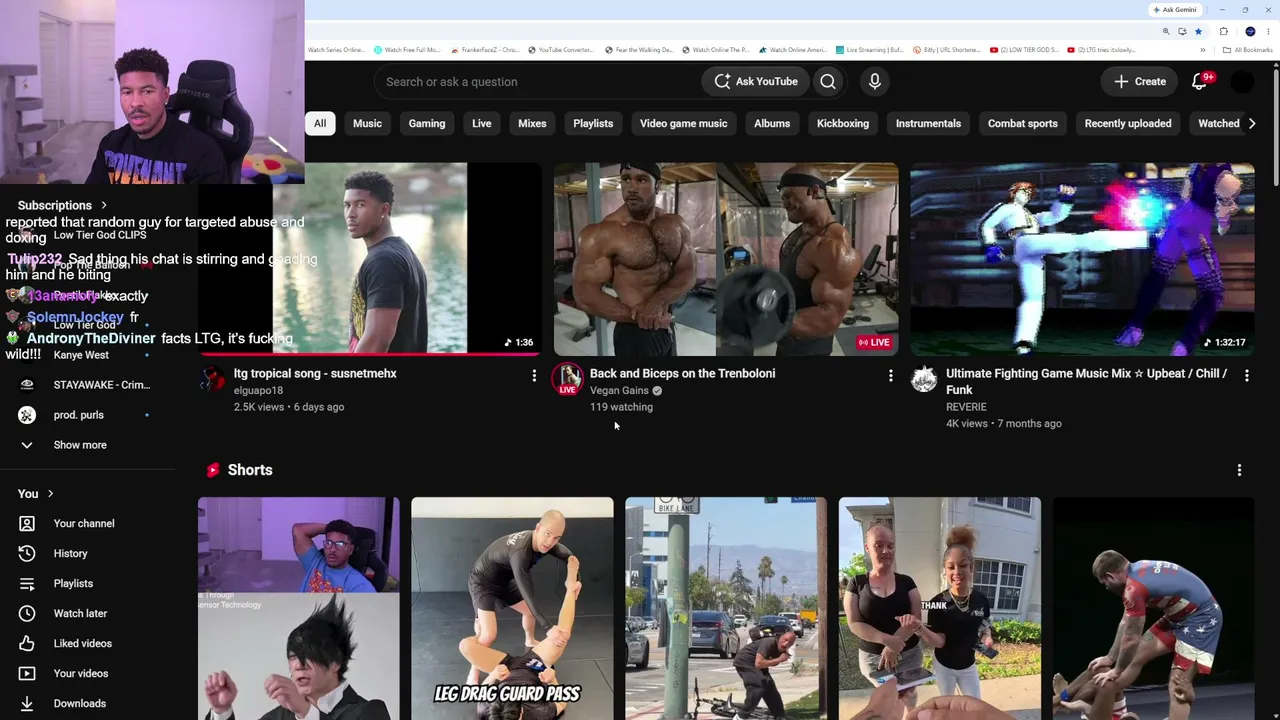
Task: Select the Live filter chip
Action: [482, 124]
